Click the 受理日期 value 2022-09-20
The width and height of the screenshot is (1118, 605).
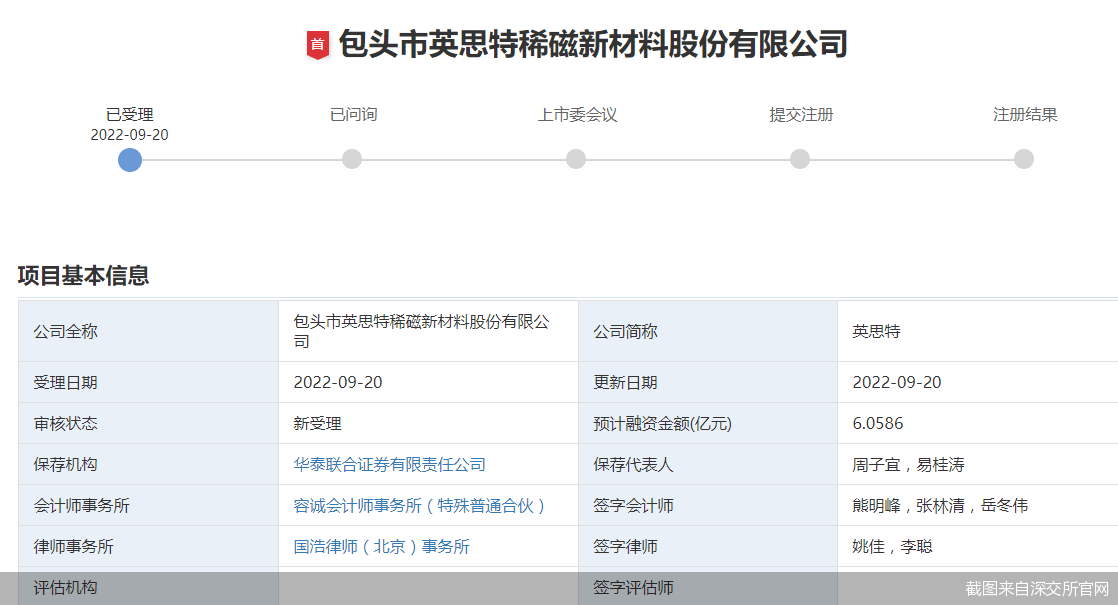[338, 383]
